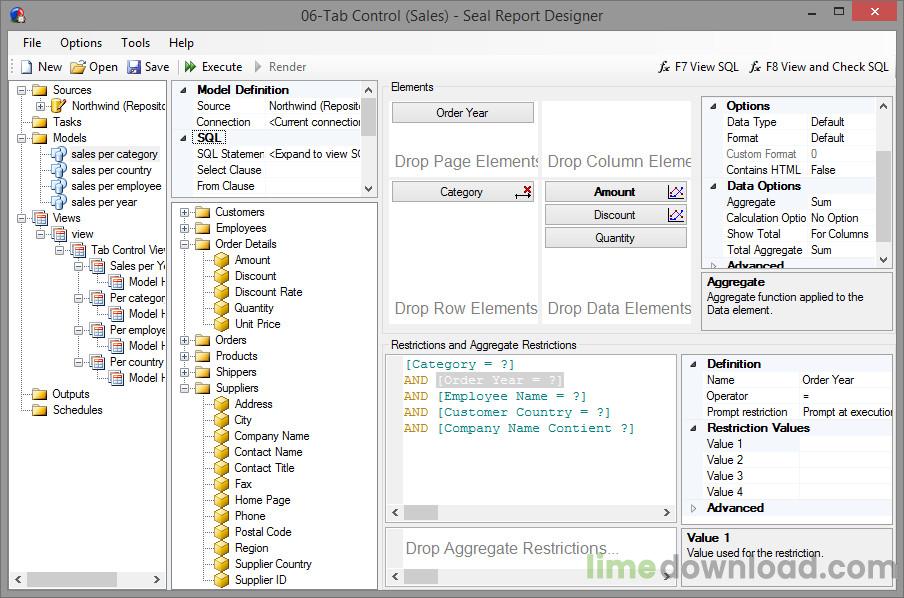Collapse the Suppliers table folder
Image resolution: width=904 pixels, height=598 pixels.
[x=184, y=388]
